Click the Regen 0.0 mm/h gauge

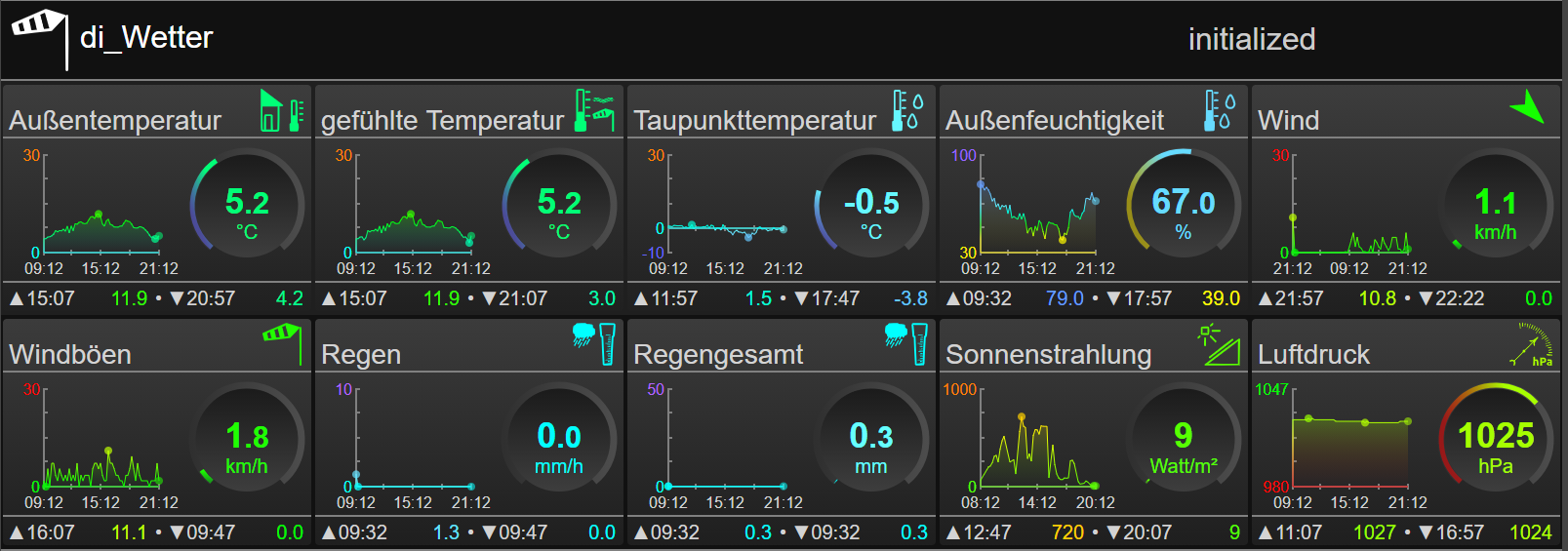pyautogui.click(x=559, y=440)
